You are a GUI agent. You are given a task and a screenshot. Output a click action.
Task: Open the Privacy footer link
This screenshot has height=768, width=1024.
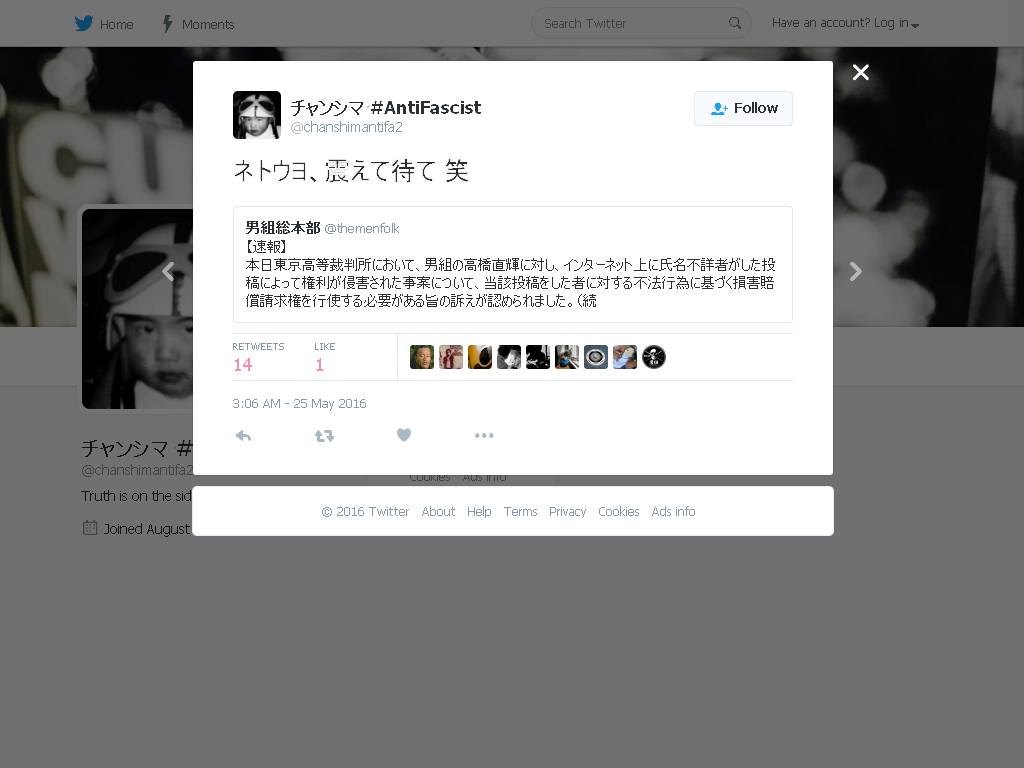click(568, 511)
